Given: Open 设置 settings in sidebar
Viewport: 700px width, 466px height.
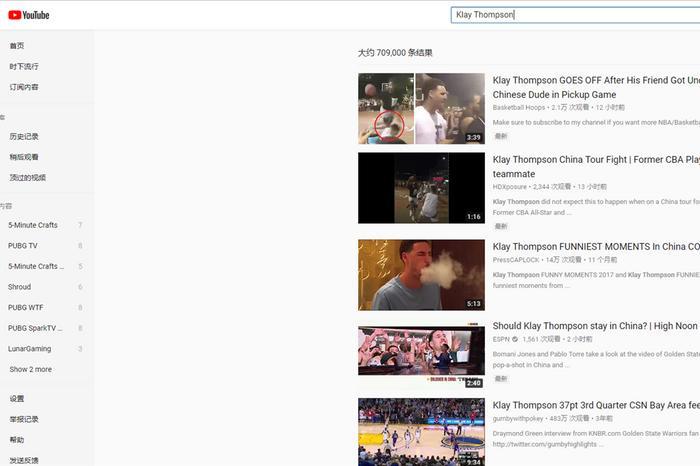Looking at the screenshot, I should tap(17, 399).
